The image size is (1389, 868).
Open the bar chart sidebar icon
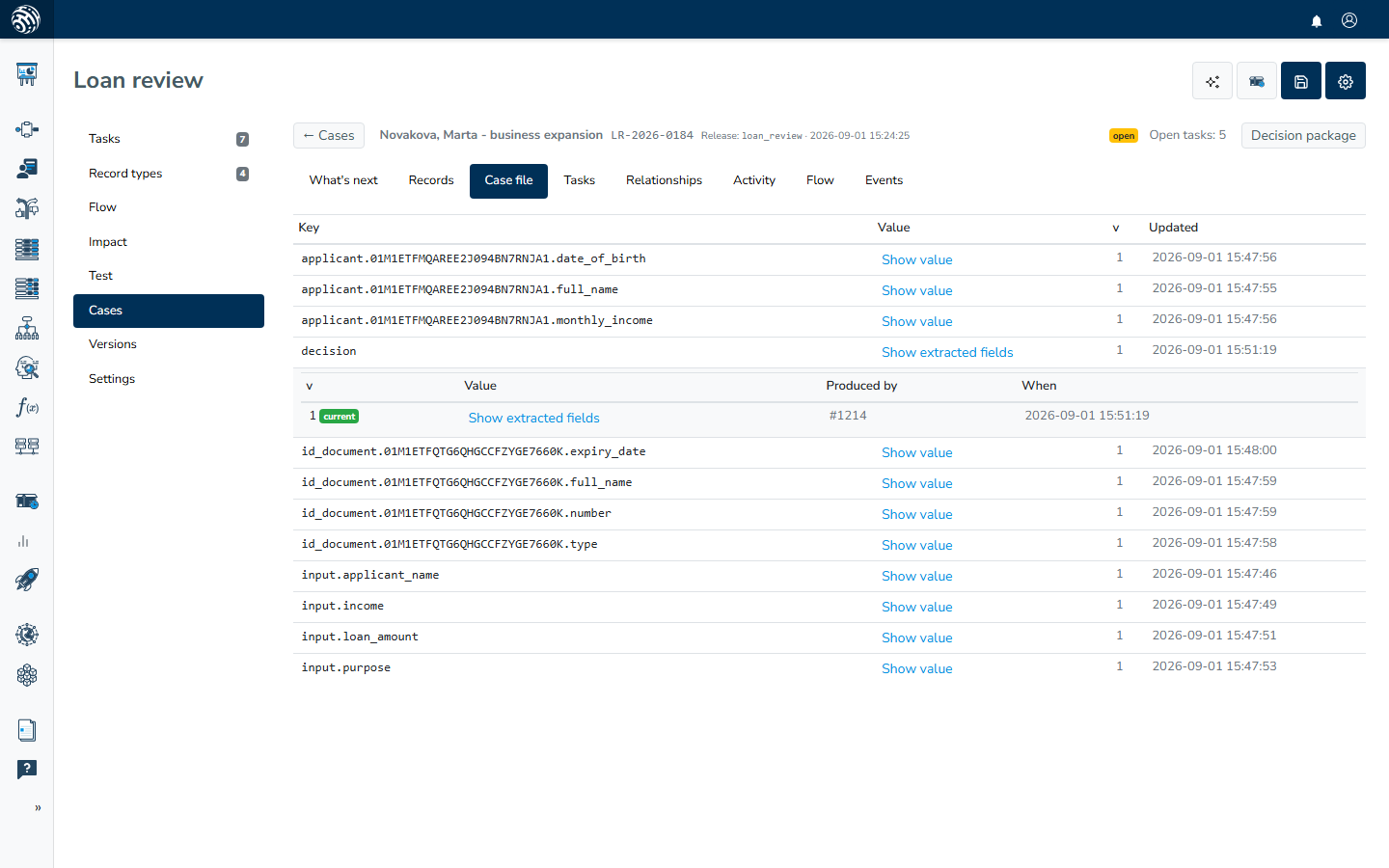(x=23, y=541)
